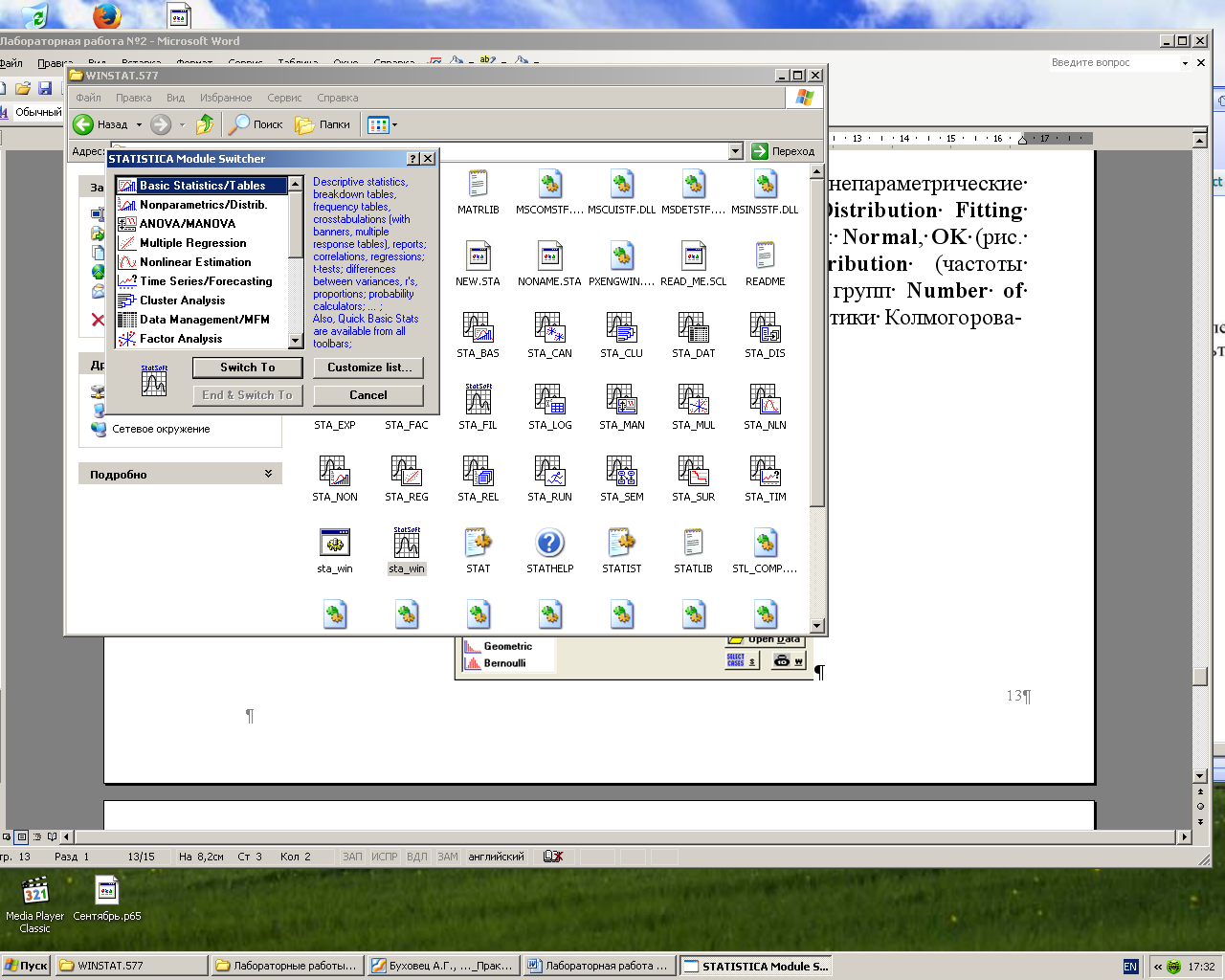1225x980 pixels.
Task: Open the STA_BAS module file icon
Action: click(478, 328)
